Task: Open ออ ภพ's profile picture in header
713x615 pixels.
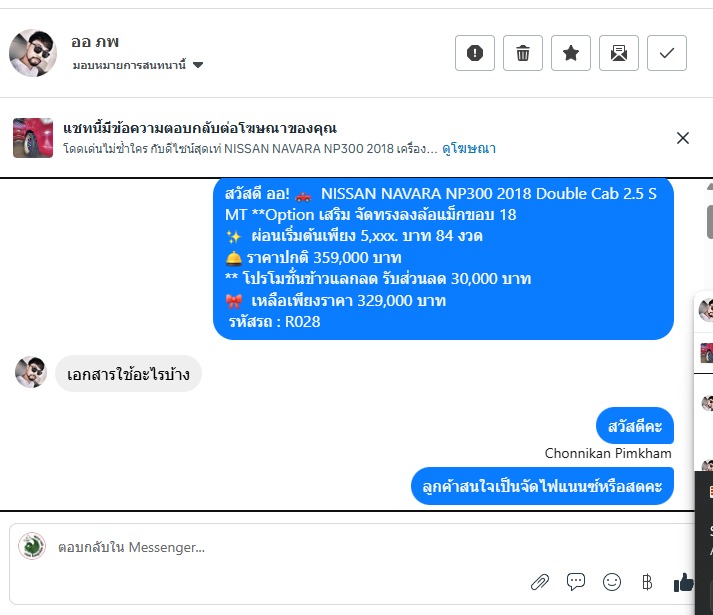Action: [x=33, y=53]
